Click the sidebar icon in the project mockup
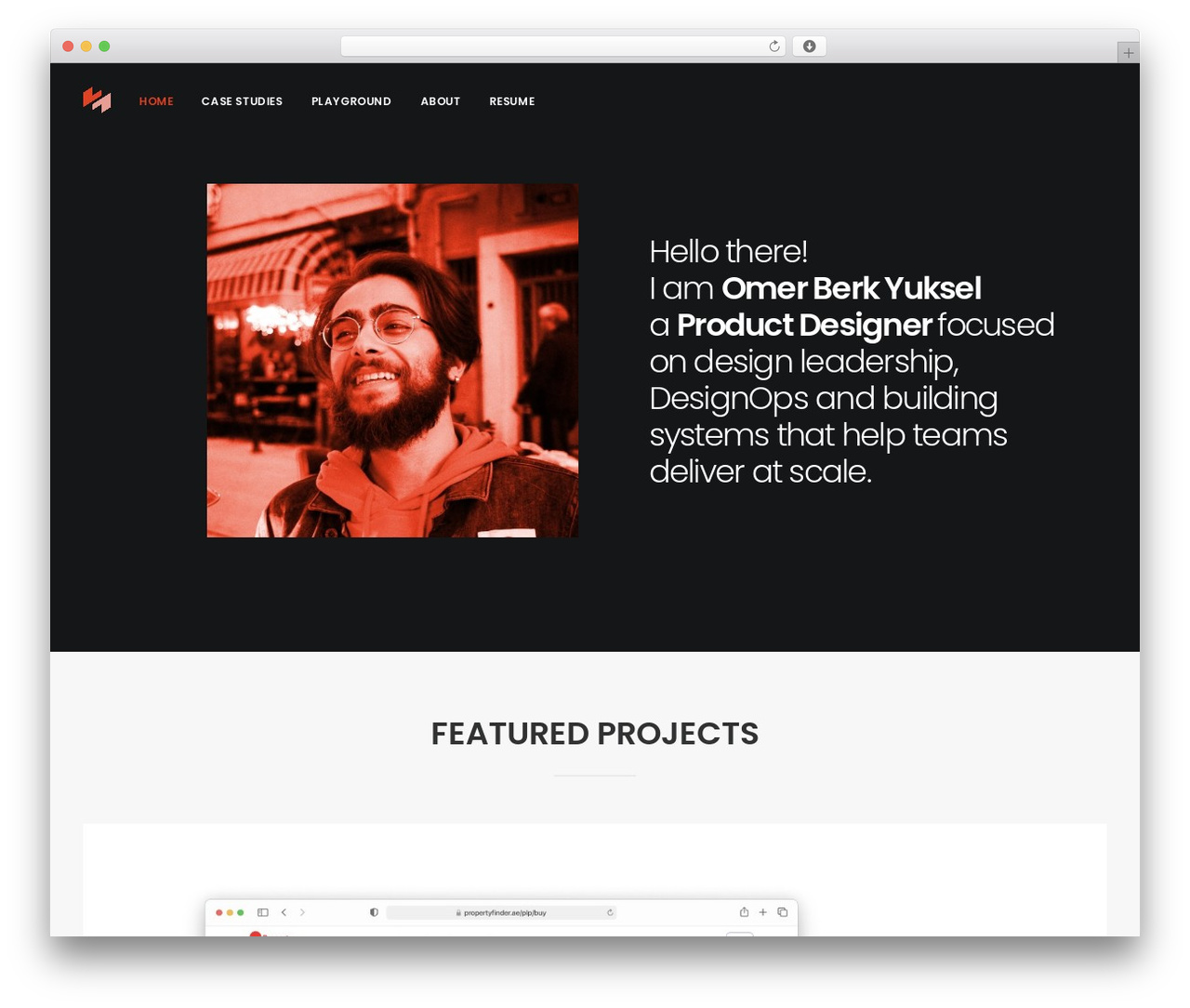Viewport: 1190px width, 1008px height. [263, 912]
